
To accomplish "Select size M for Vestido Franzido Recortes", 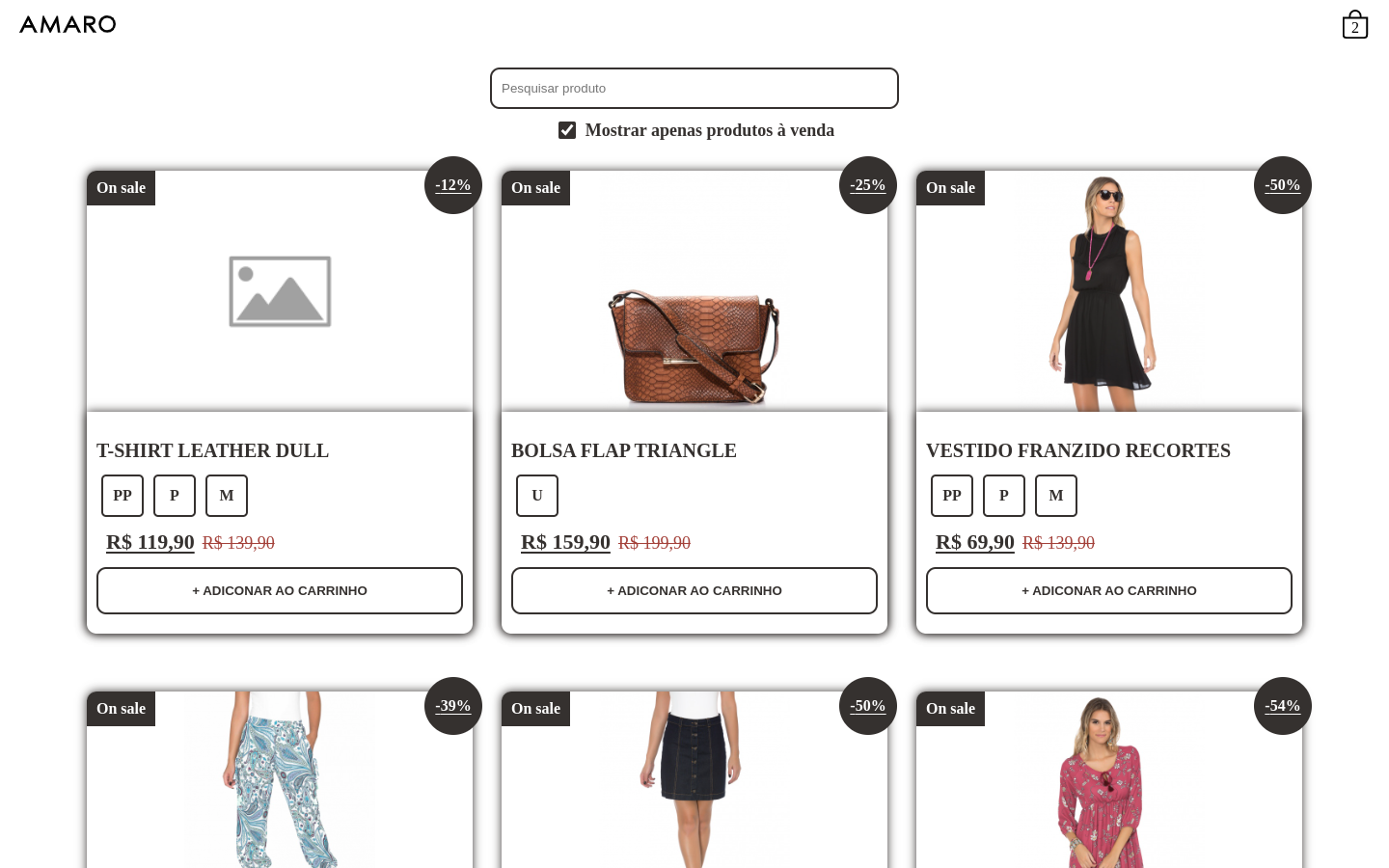I will click(1056, 496).
